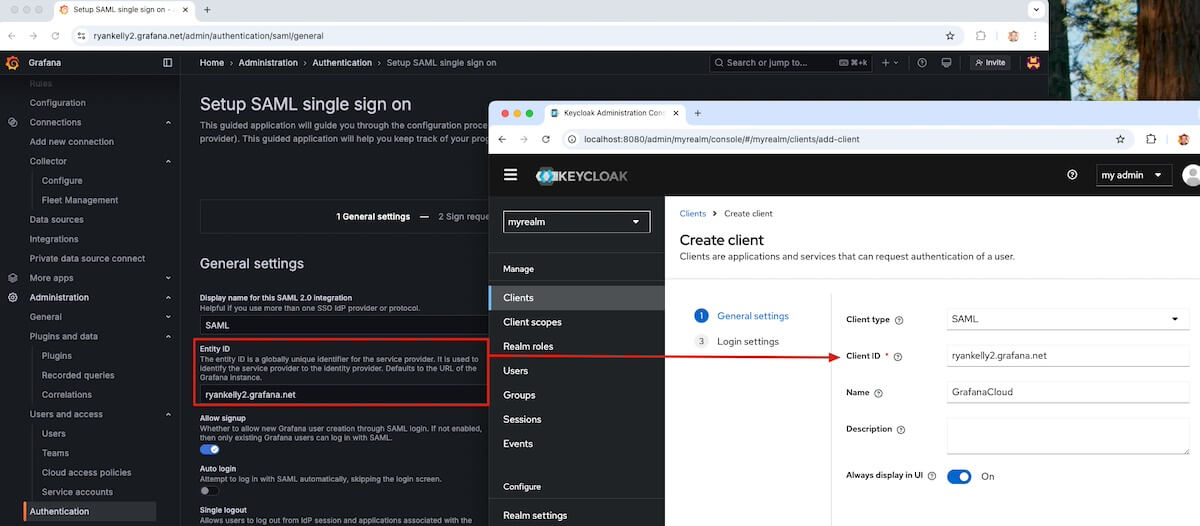Bookmark Grafana page with the star icon
Image resolution: width=1200 pixels, height=526 pixels.
click(950, 35)
